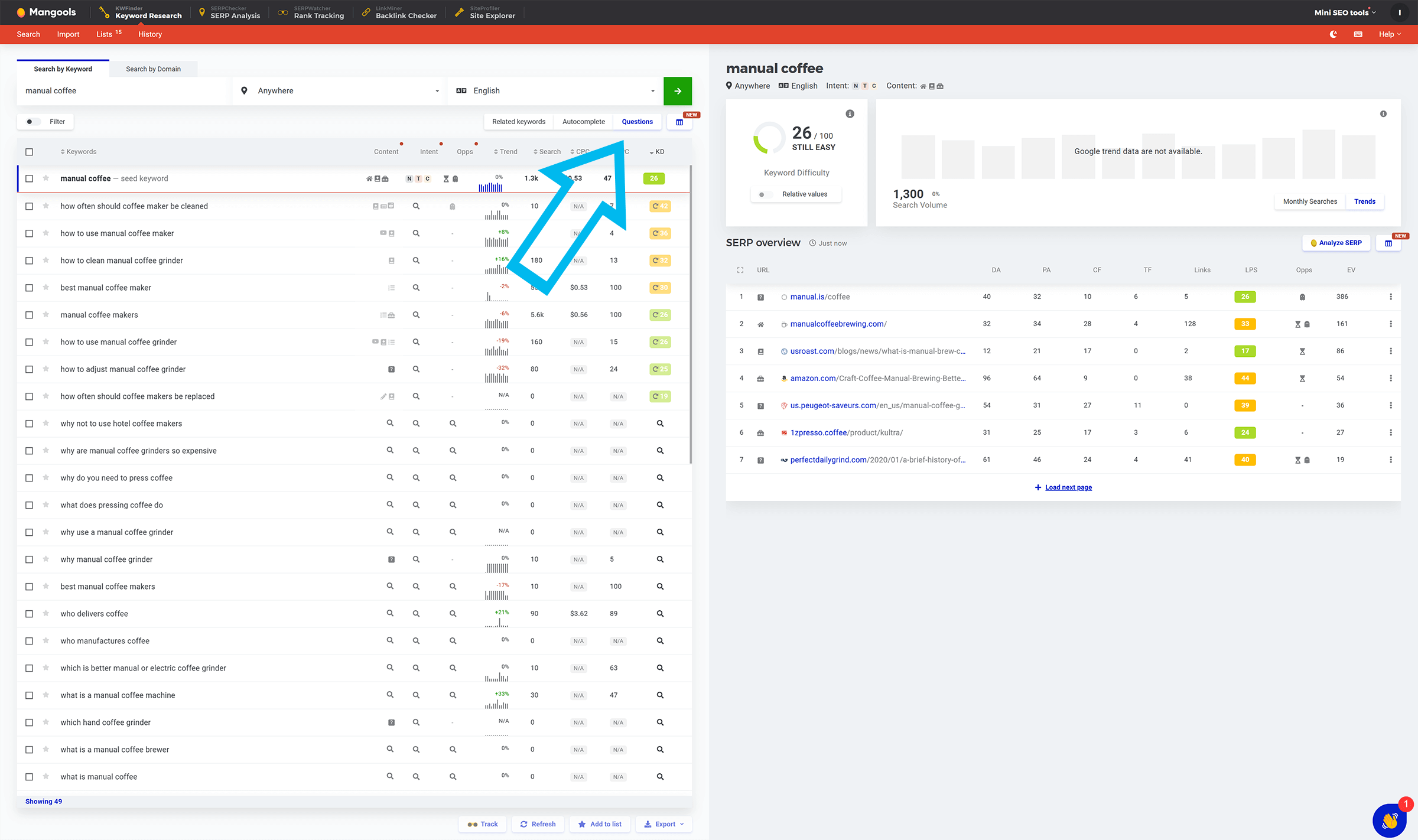Sort by KD column

(x=657, y=152)
